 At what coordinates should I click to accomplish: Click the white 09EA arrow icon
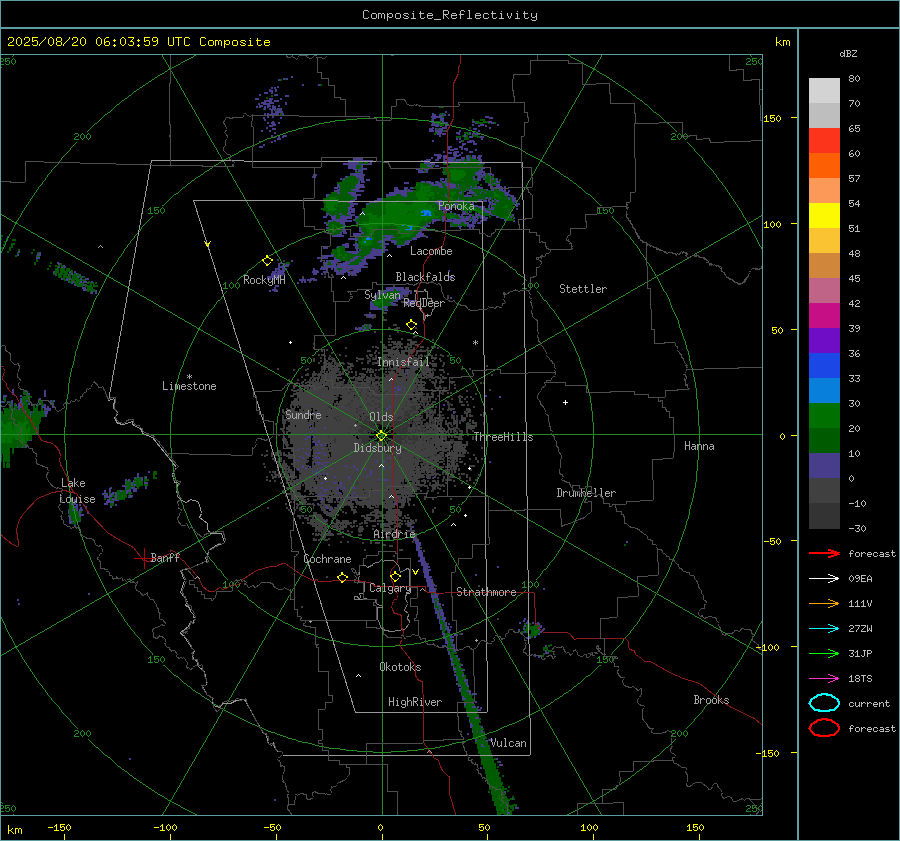824,579
